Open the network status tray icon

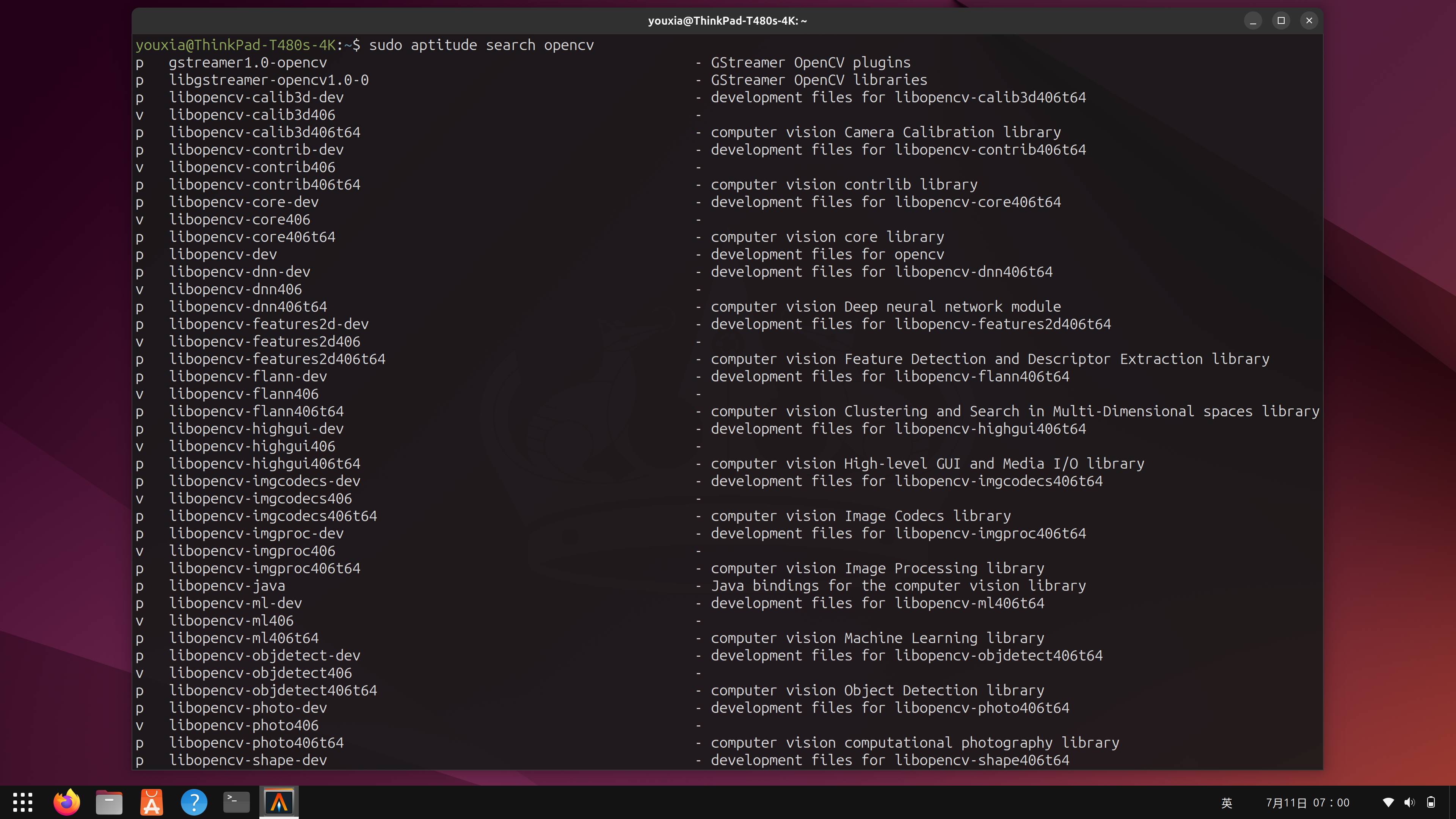click(x=1388, y=803)
